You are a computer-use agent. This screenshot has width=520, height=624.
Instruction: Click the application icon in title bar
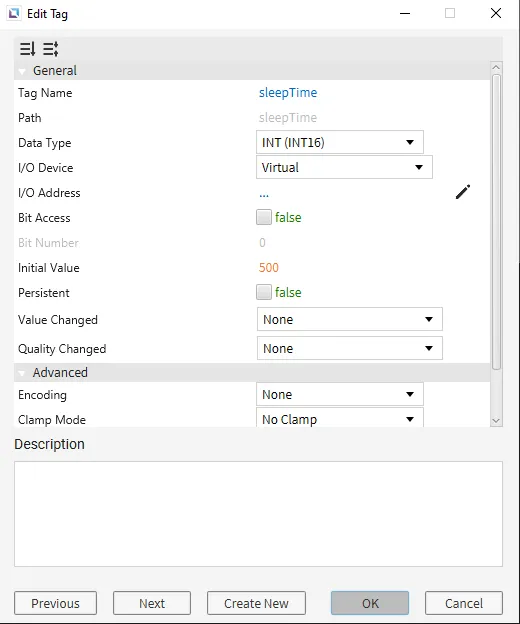coord(14,14)
